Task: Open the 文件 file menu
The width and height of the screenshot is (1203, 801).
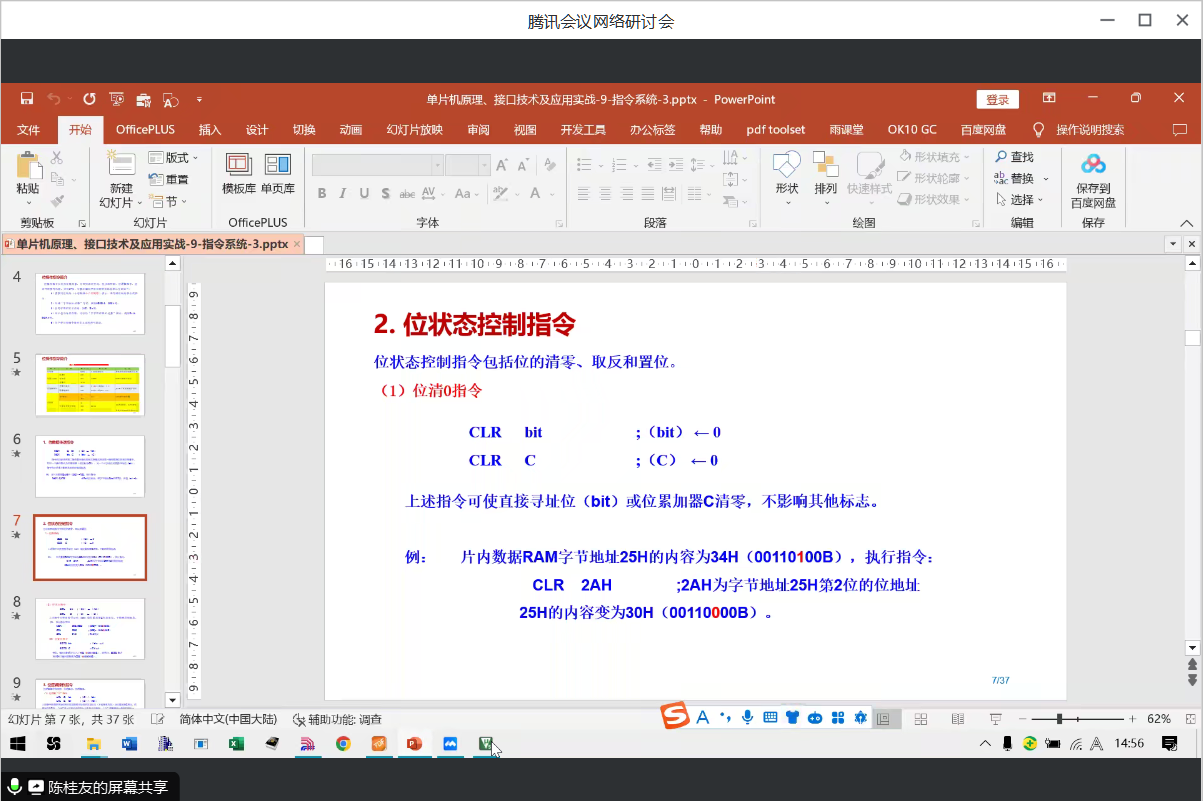Action: pyautogui.click(x=29, y=130)
